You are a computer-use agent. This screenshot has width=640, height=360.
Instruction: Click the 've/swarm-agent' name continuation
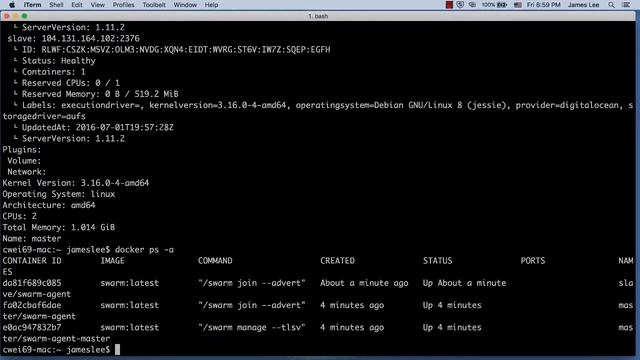[x=37, y=294]
